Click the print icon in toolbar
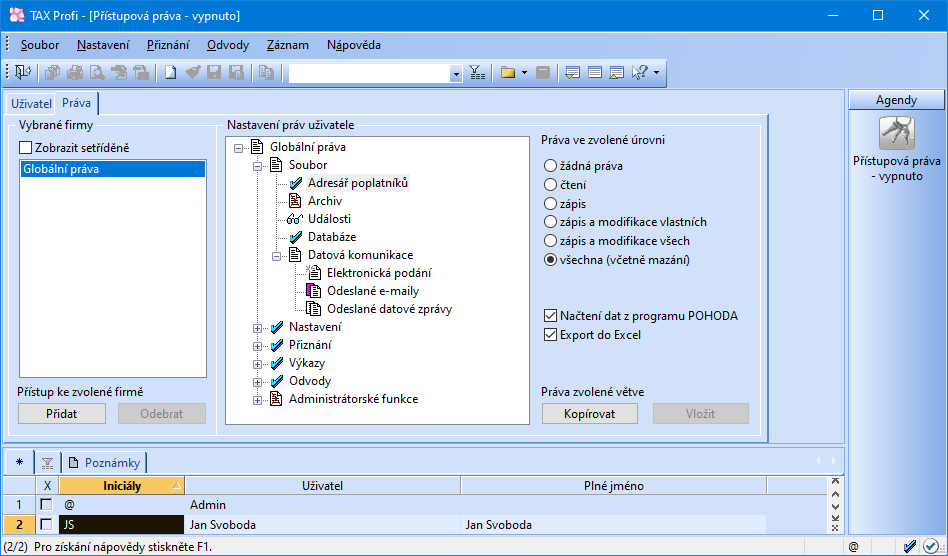 [x=75, y=73]
